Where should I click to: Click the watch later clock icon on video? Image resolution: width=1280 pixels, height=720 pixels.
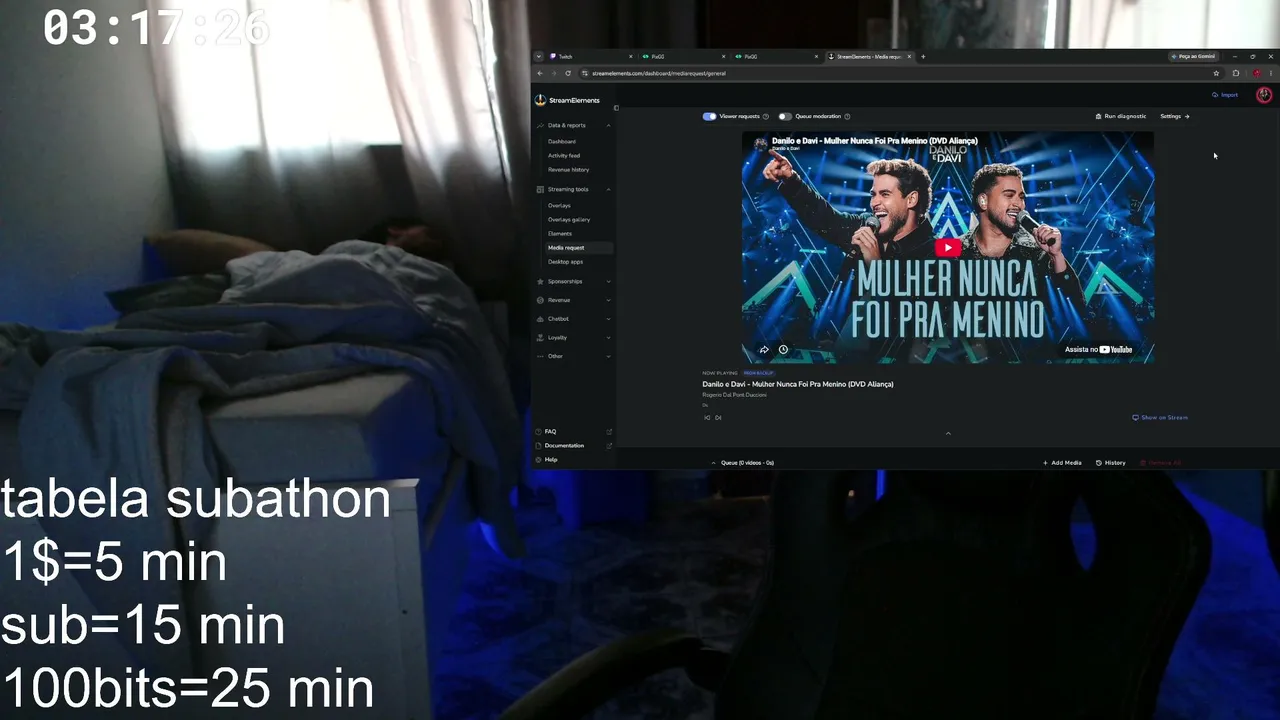pyautogui.click(x=783, y=350)
